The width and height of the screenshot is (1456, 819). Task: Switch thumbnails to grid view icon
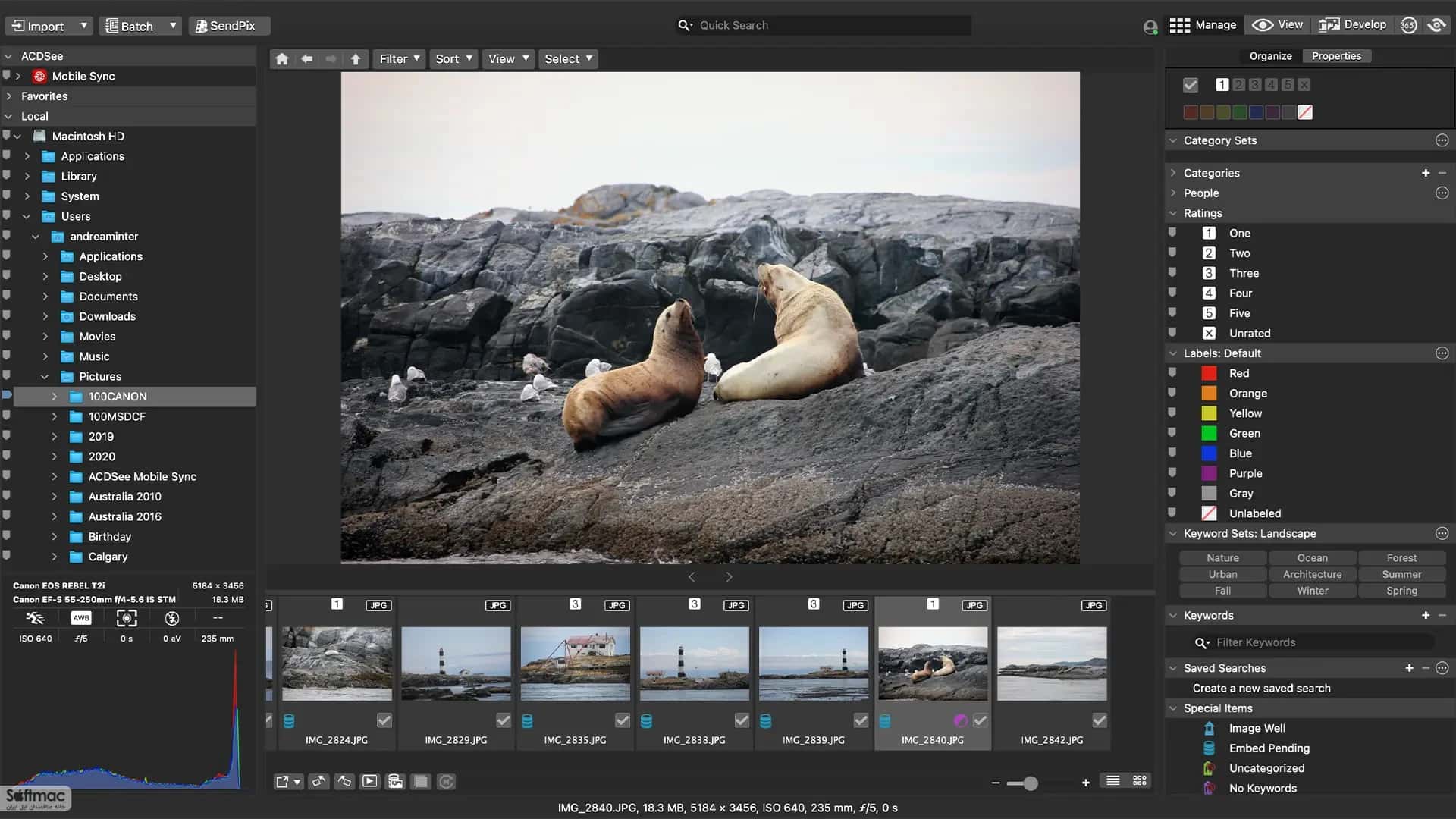pyautogui.click(x=1139, y=781)
